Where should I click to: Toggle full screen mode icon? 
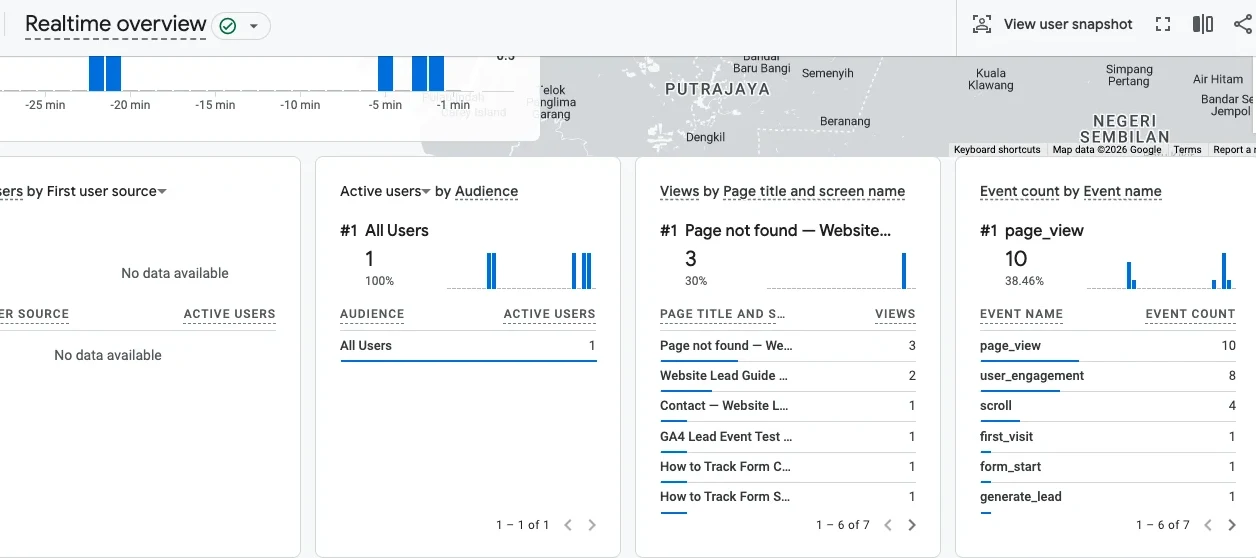coord(1163,24)
